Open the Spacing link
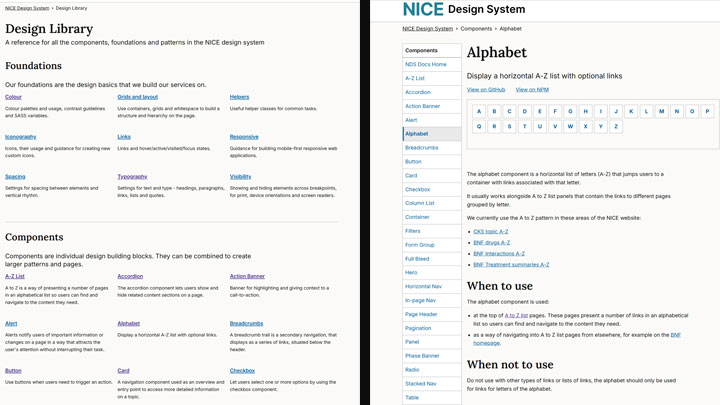The image size is (720, 405). point(15,177)
